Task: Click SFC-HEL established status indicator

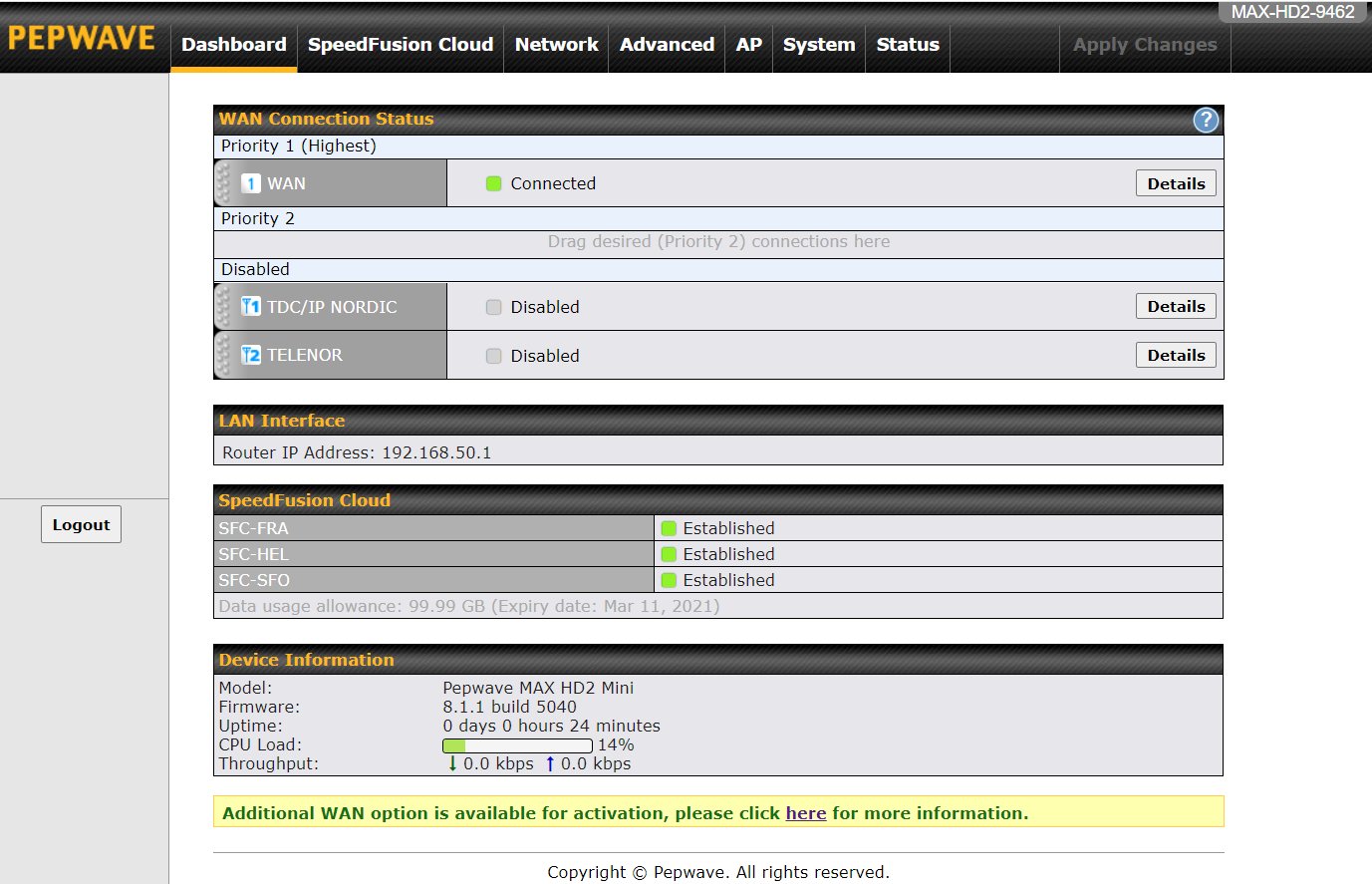Action: [669, 554]
